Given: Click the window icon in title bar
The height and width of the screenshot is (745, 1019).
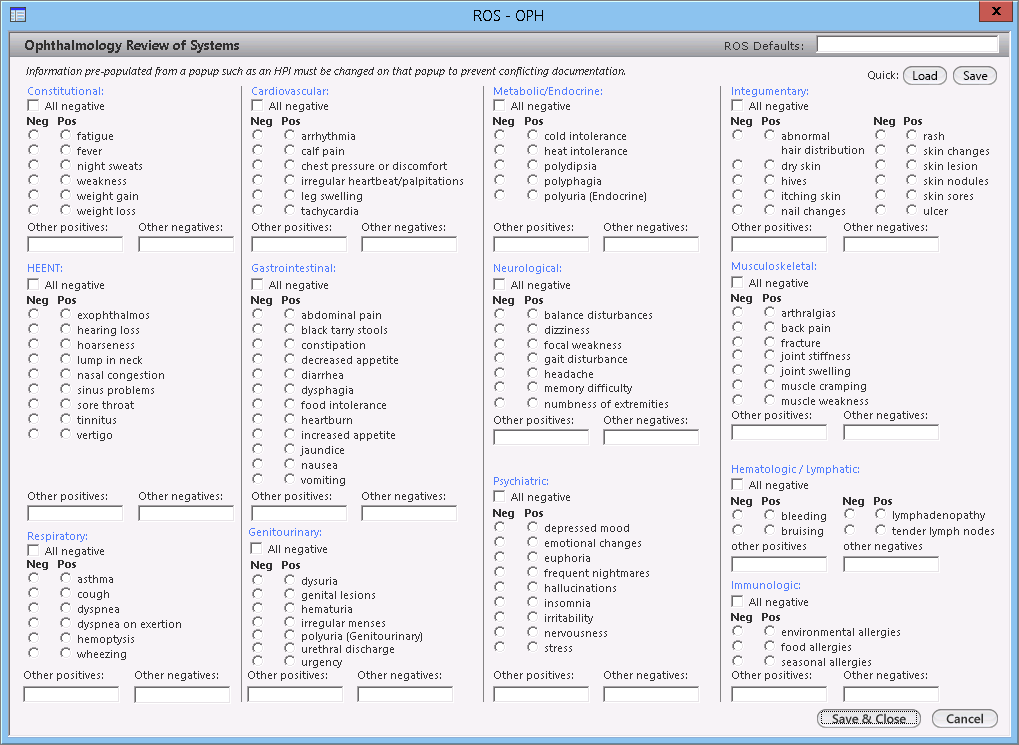Looking at the screenshot, I should (18, 14).
